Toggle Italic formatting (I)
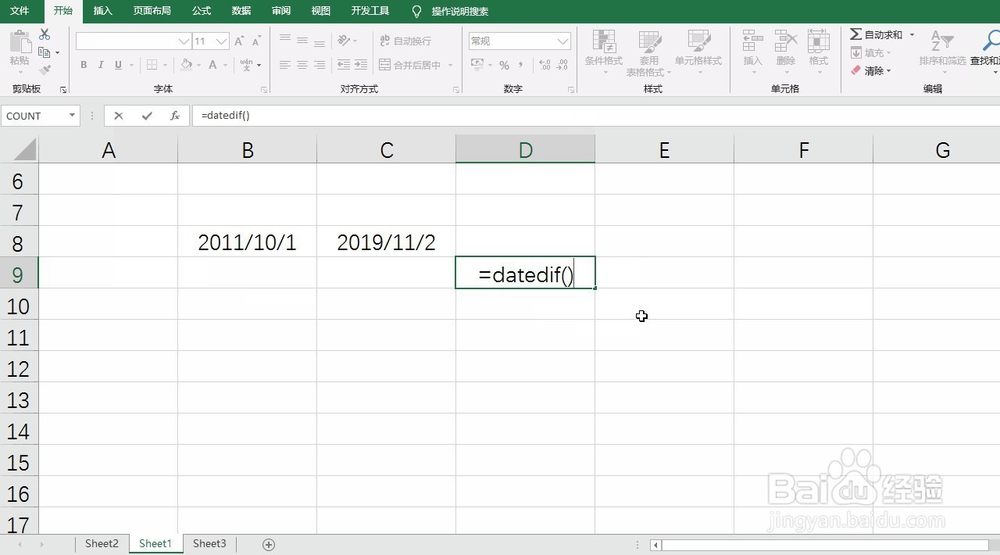Screen dimensions: 1000x555 [101, 64]
